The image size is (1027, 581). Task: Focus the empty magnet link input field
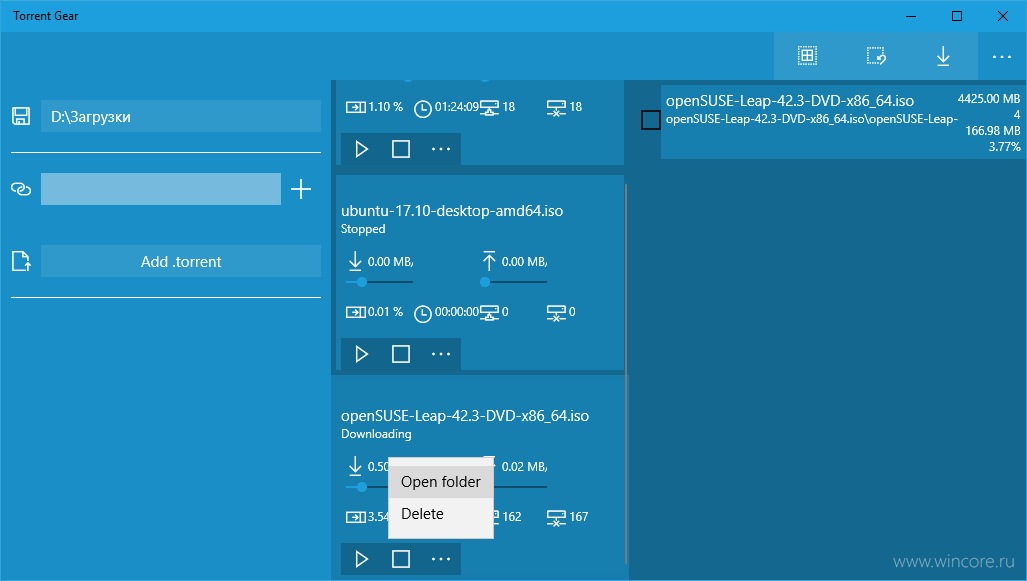point(161,189)
